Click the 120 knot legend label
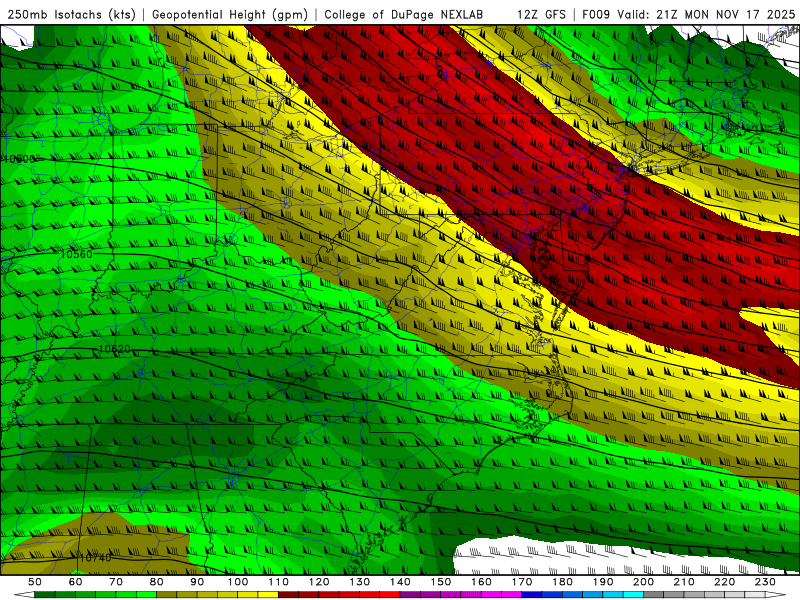 pos(319,582)
